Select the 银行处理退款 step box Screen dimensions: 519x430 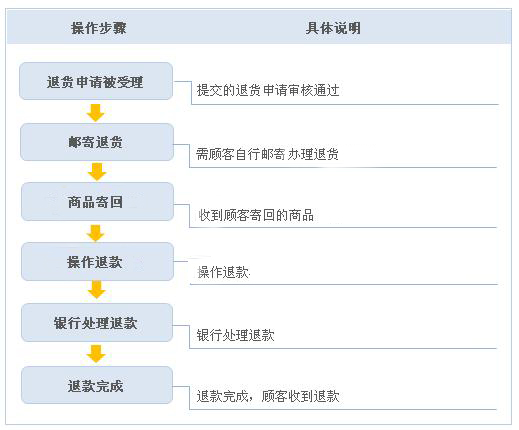click(x=97, y=323)
